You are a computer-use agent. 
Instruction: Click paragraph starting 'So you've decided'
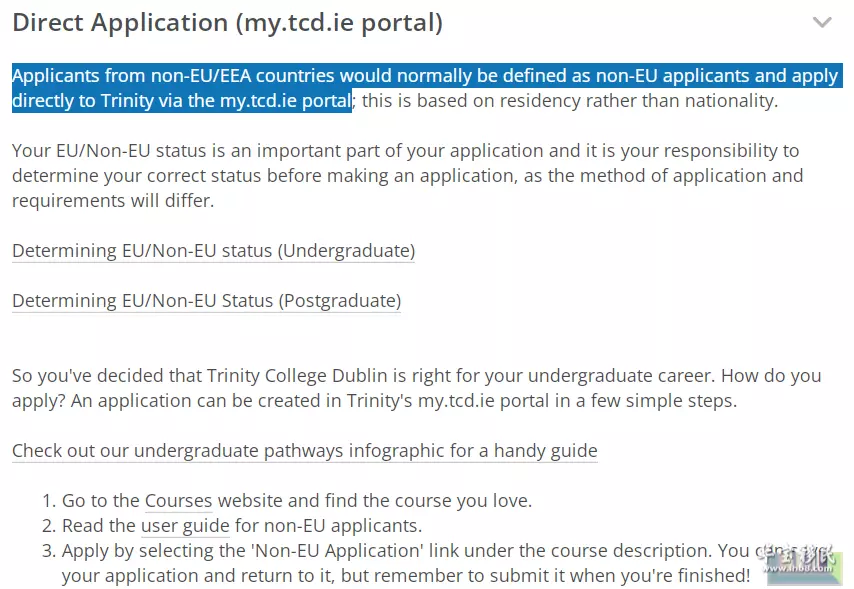point(417,388)
